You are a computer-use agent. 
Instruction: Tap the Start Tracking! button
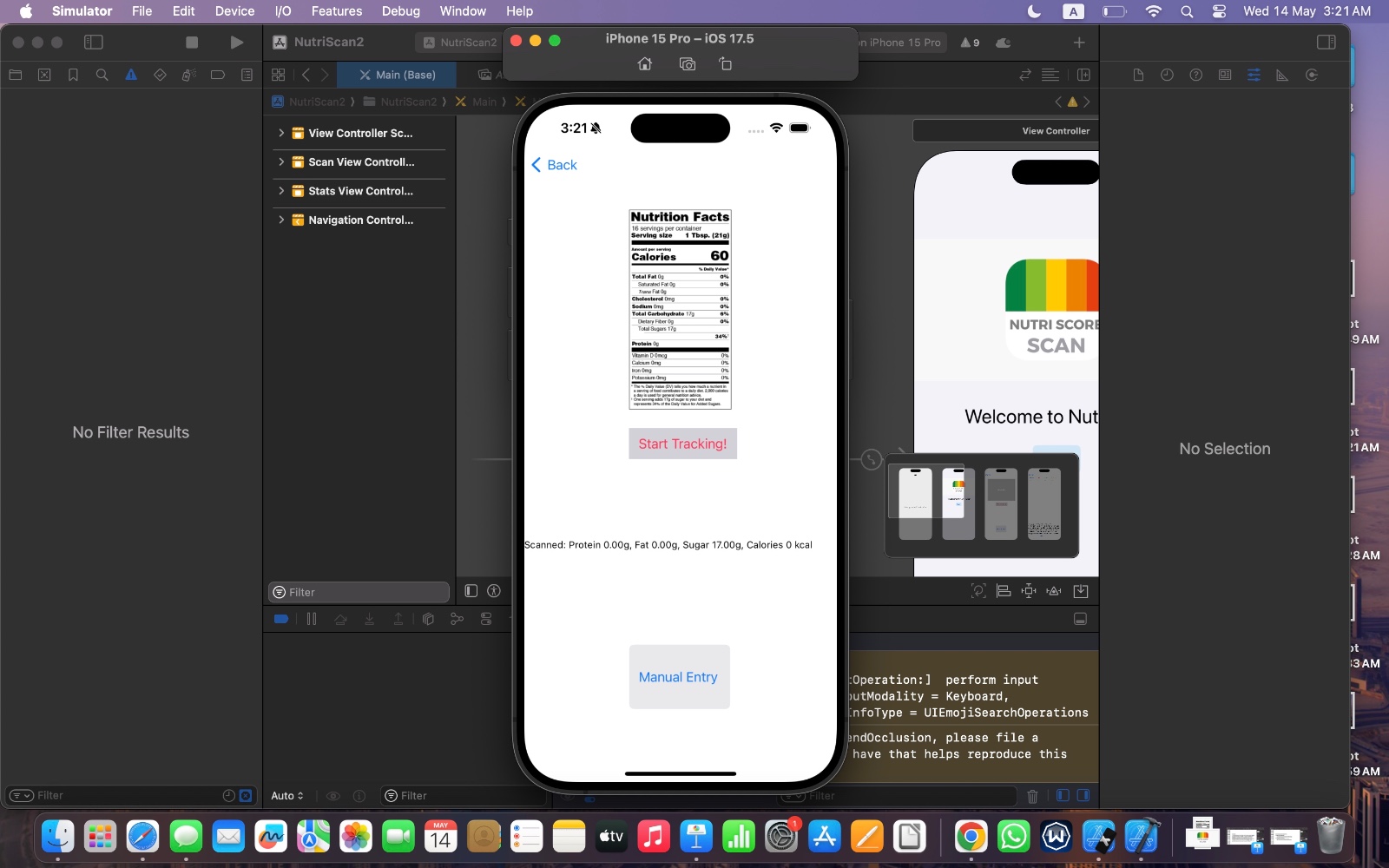(682, 444)
